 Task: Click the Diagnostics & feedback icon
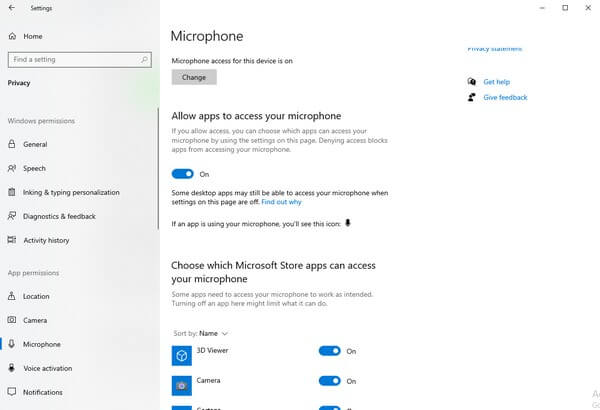(x=12, y=216)
